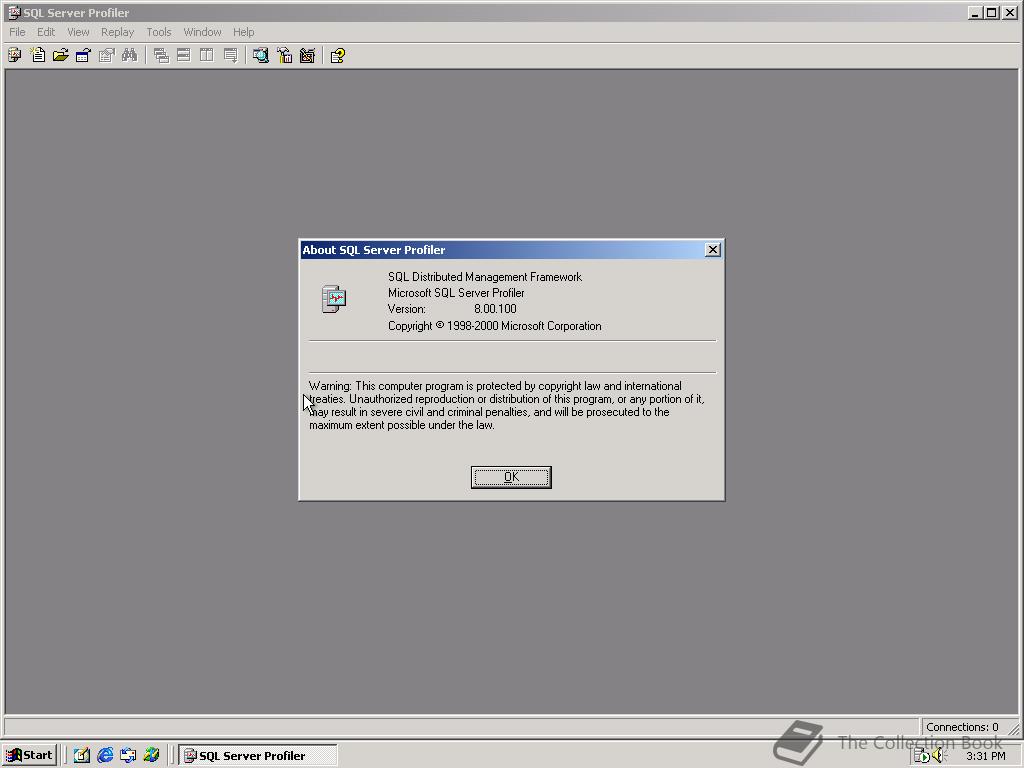This screenshot has height=768, width=1024.
Task: Click the Open Trace Table icon
Action: pyautogui.click(x=84, y=56)
